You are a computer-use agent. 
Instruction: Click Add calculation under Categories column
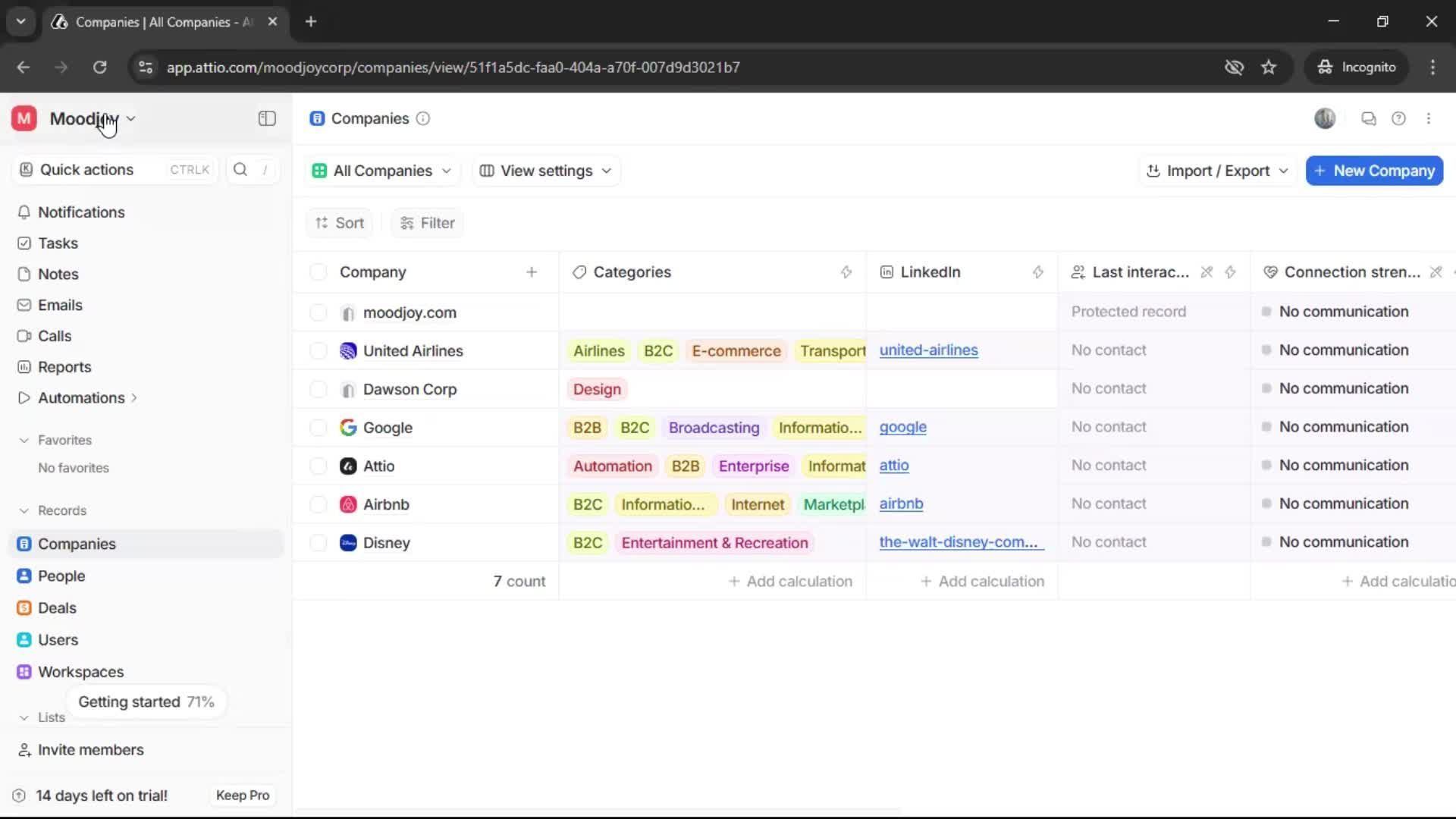pyautogui.click(x=790, y=582)
